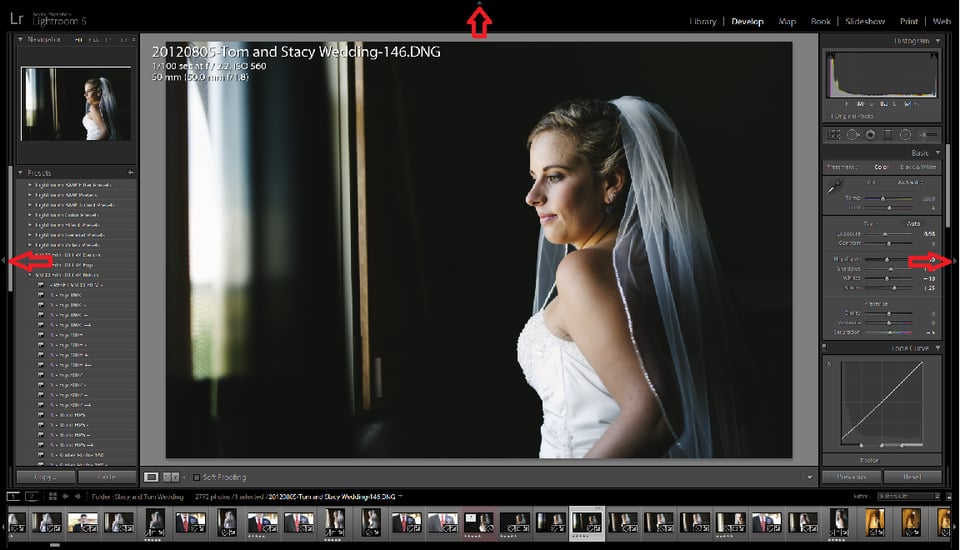Image resolution: width=960 pixels, height=550 pixels.
Task: Toggle the highlight clipping indicator in histogram
Action: [x=934, y=56]
